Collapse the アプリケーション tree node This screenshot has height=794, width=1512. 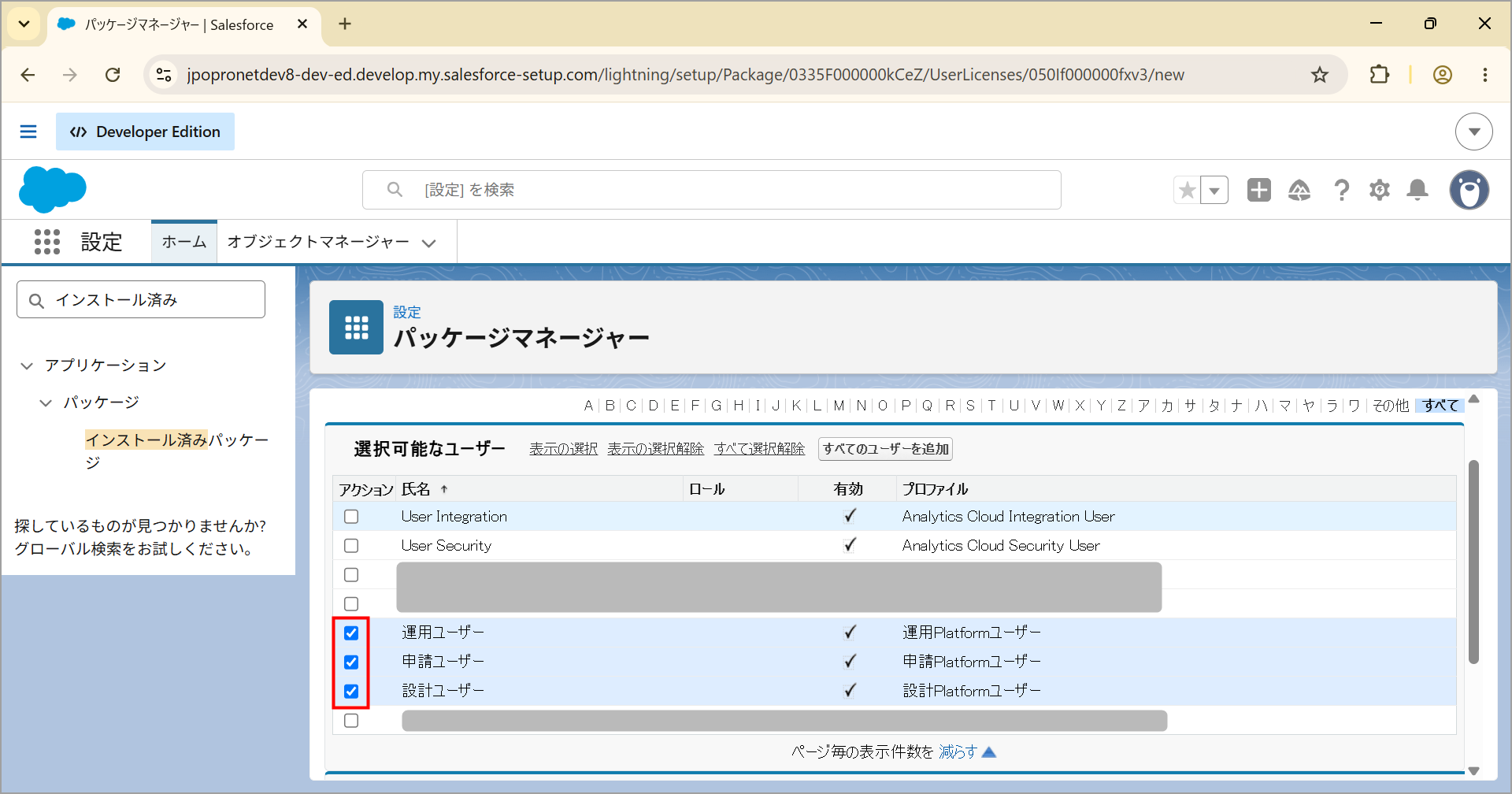click(27, 365)
